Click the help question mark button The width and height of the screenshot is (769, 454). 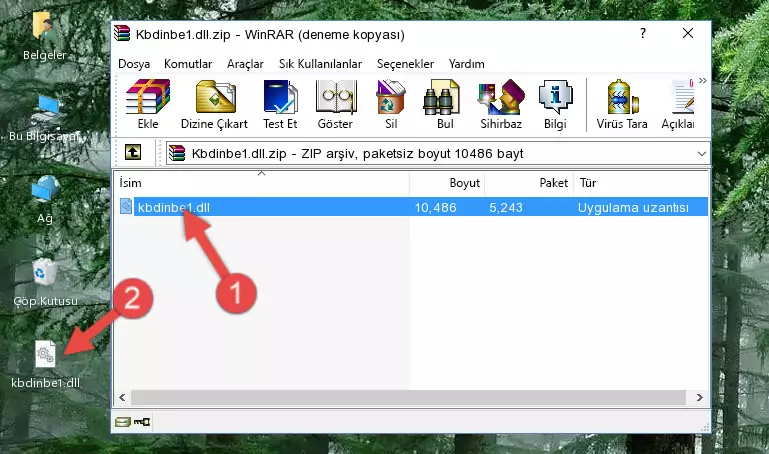(642, 33)
